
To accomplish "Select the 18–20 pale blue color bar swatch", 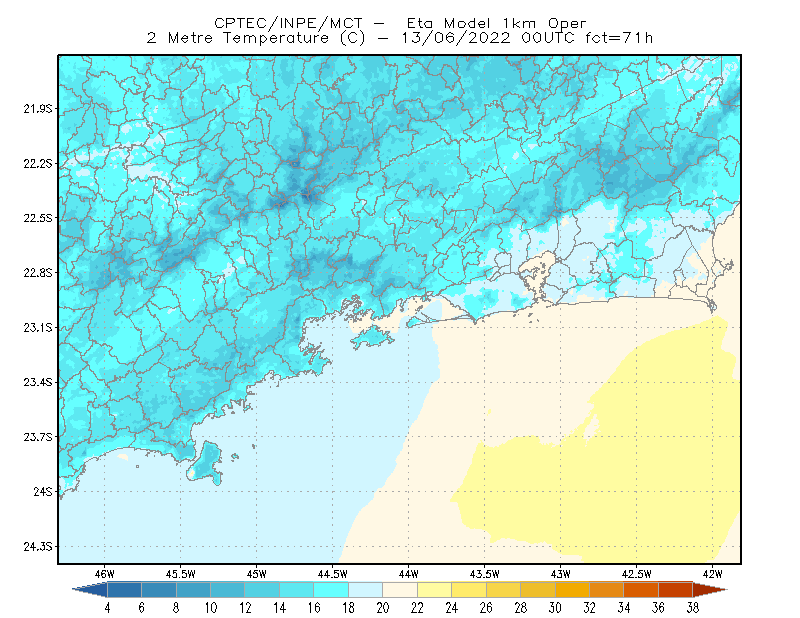I will tap(365, 590).
